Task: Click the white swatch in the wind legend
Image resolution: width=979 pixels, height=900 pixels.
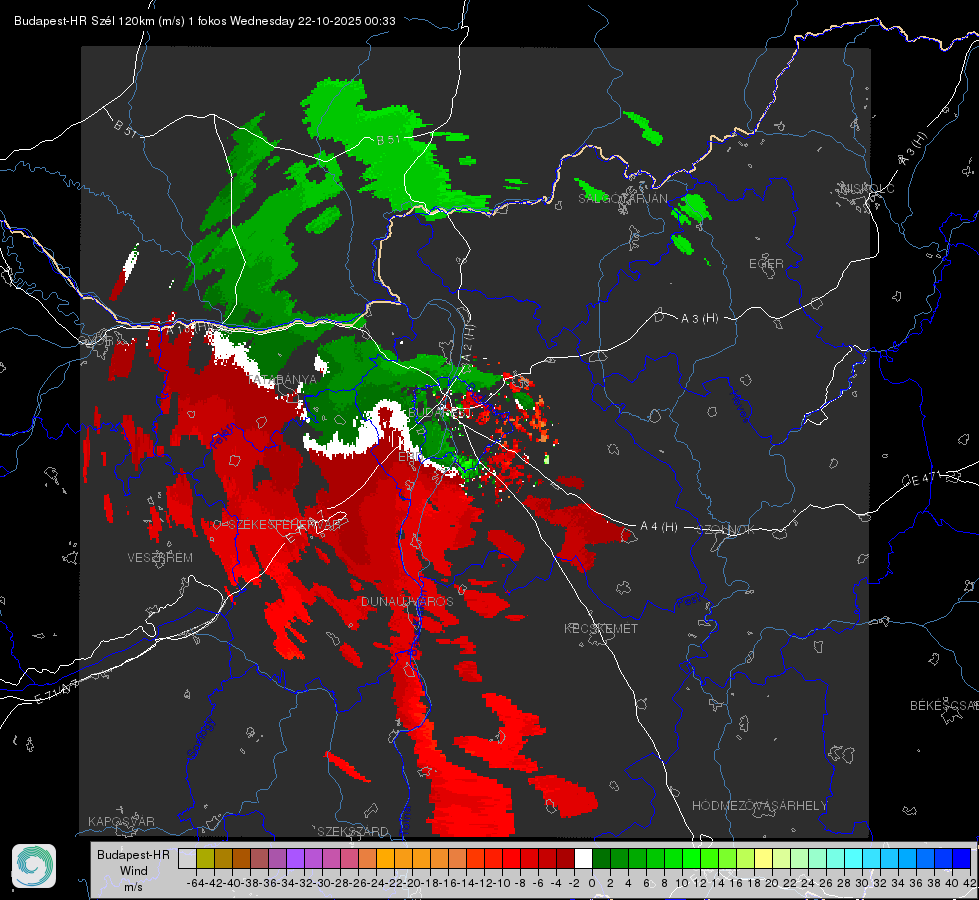Action: coord(583,858)
